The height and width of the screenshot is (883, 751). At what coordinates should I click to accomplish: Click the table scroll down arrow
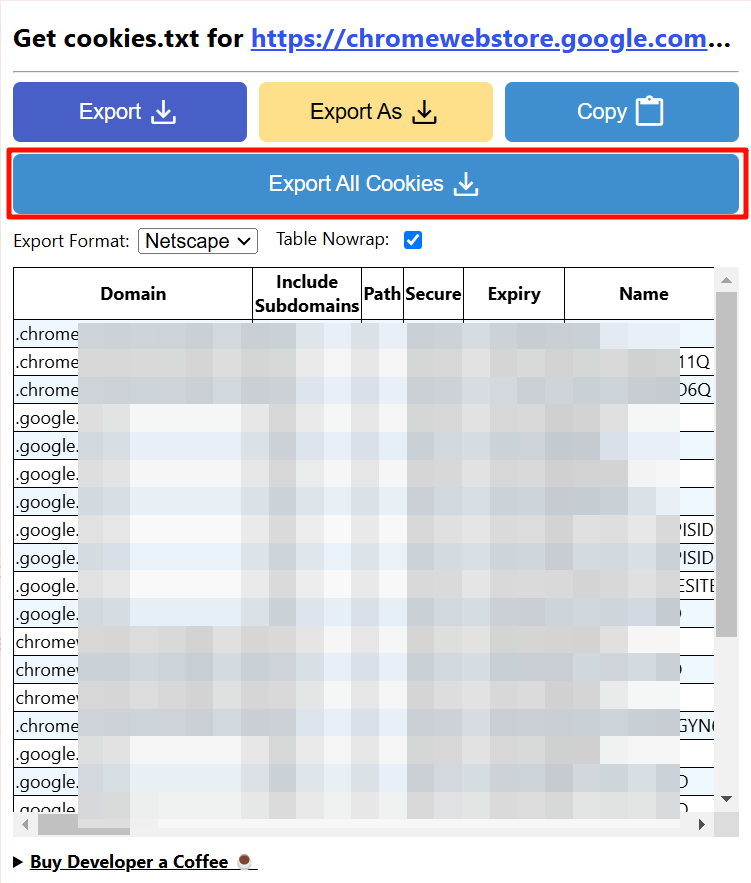pyautogui.click(x=726, y=799)
